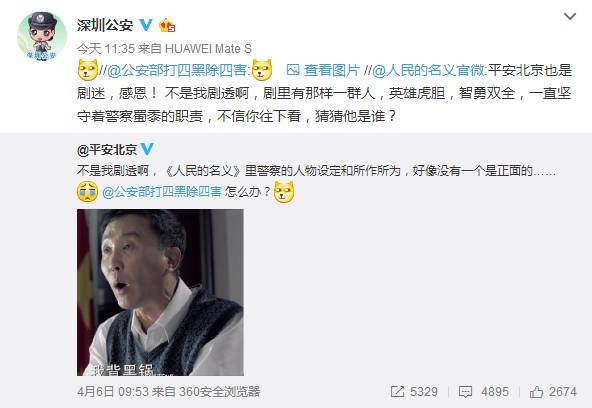Click the repost icon showing 5329
This screenshot has width=592, height=408.
tap(414, 392)
